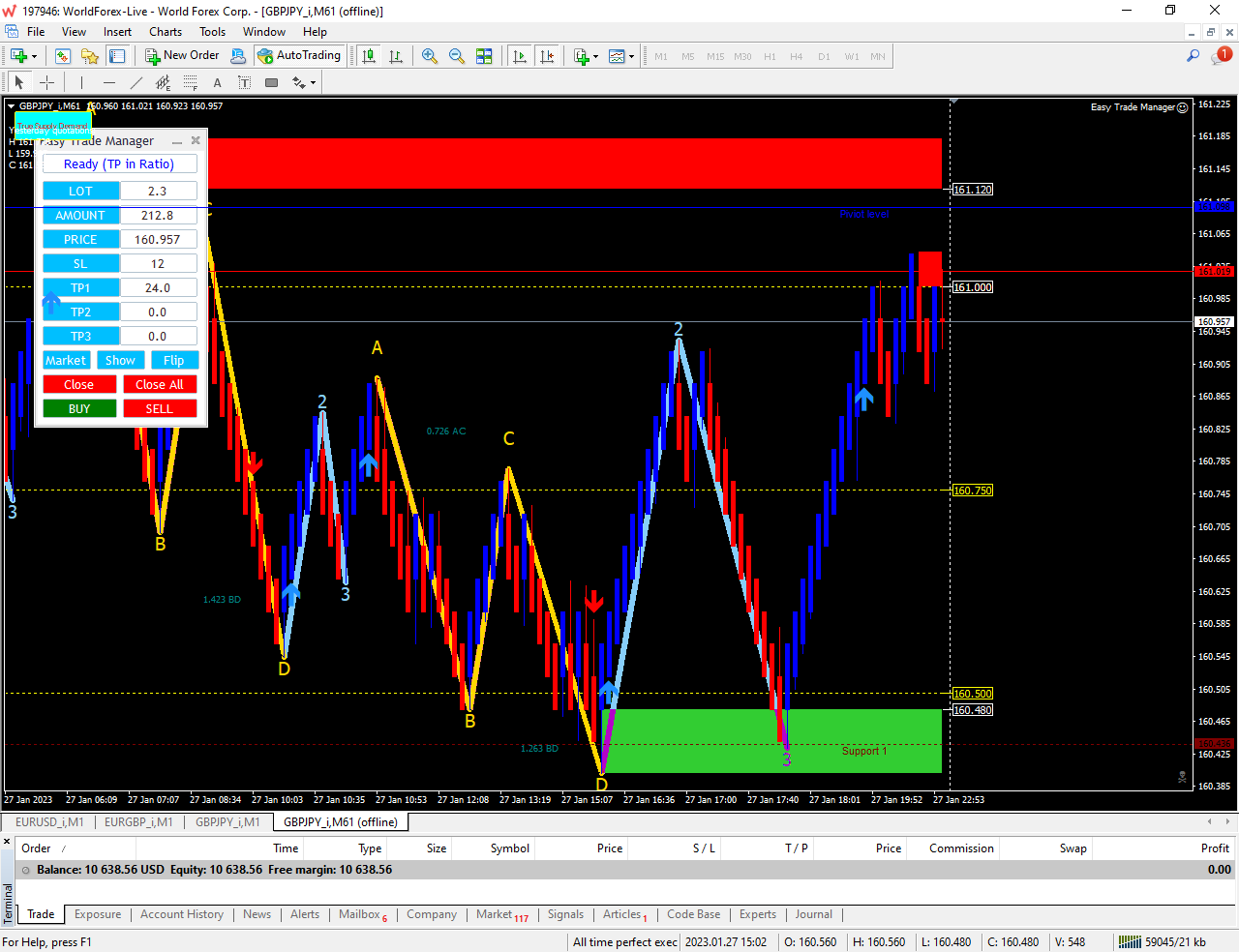Select the text tool
This screenshot has width=1239, height=952.
[x=217, y=82]
